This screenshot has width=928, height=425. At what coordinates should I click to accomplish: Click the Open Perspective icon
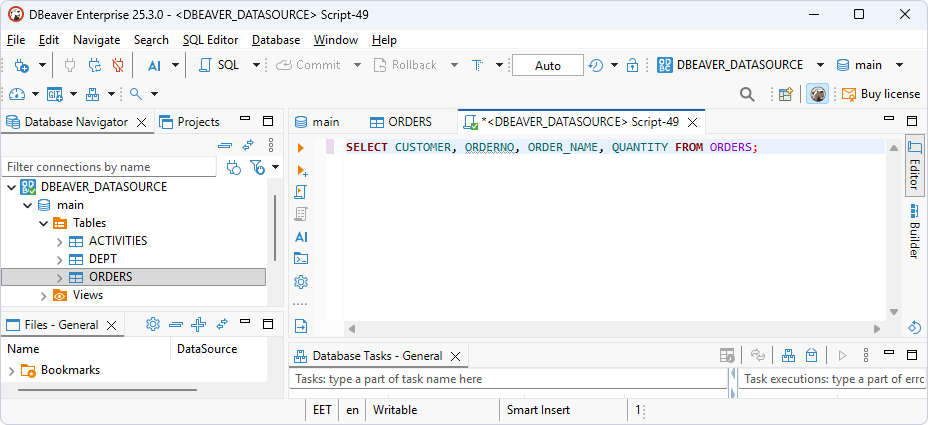coord(785,94)
